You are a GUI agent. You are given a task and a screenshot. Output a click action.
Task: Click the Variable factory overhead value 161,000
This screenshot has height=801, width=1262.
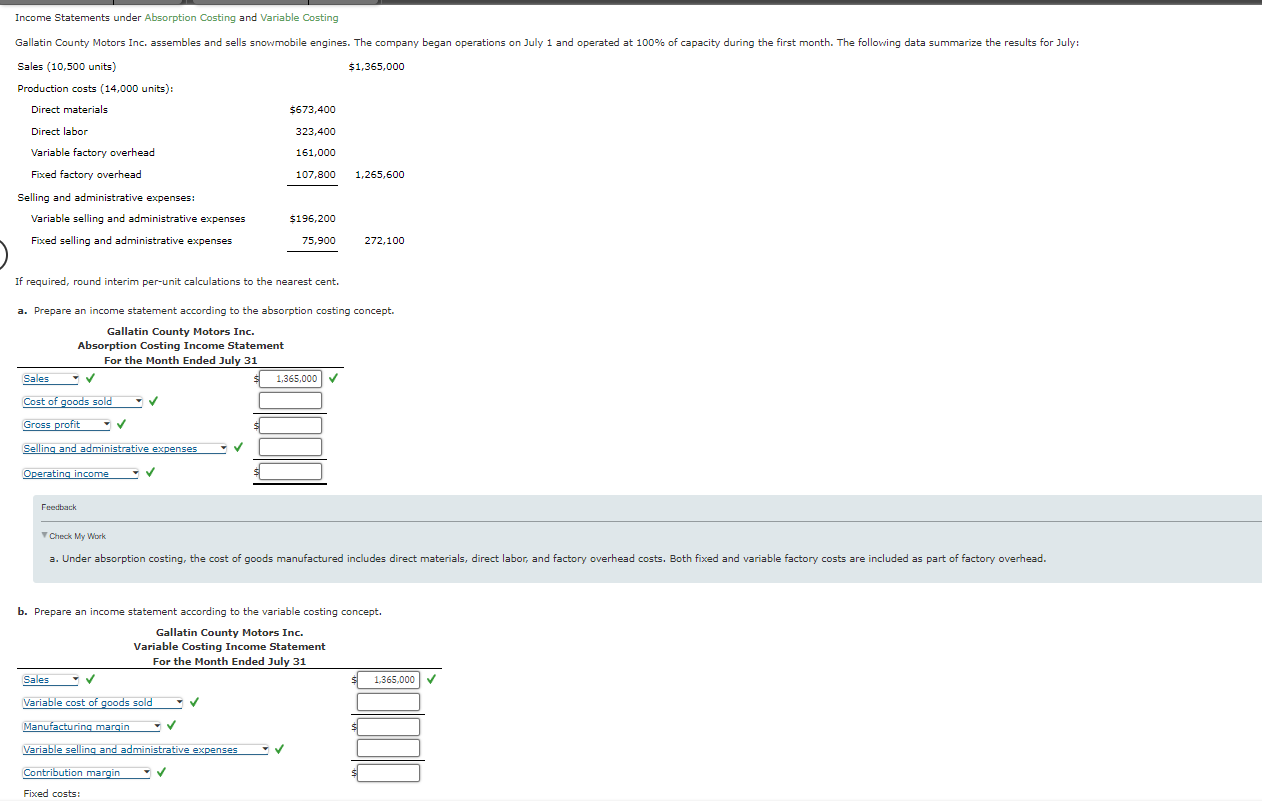(316, 153)
